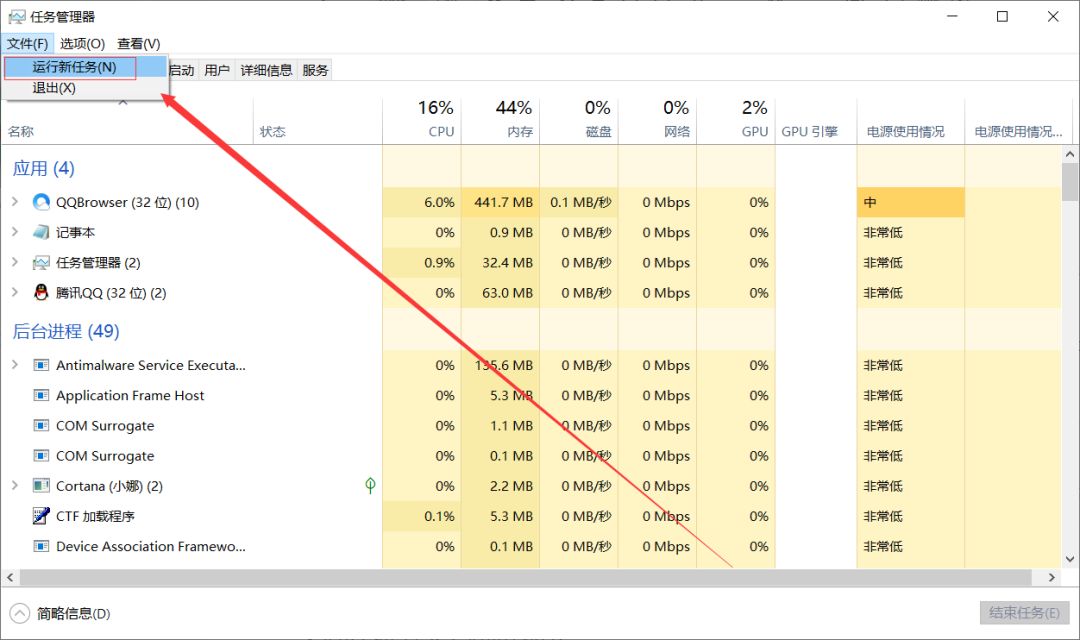Choose 退出(X) in the File menu

[x=54, y=88]
